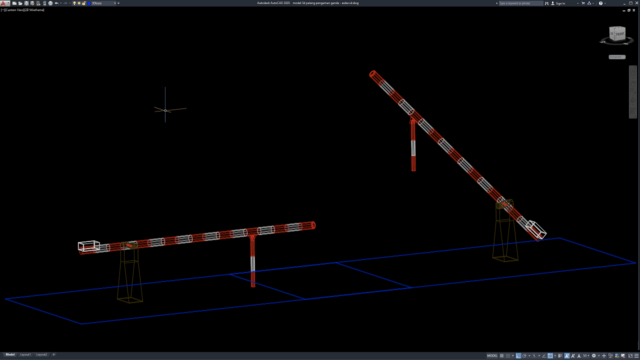
Task: Click the Save icon in quick access toolbar
Action: pyautogui.click(x=27, y=3)
